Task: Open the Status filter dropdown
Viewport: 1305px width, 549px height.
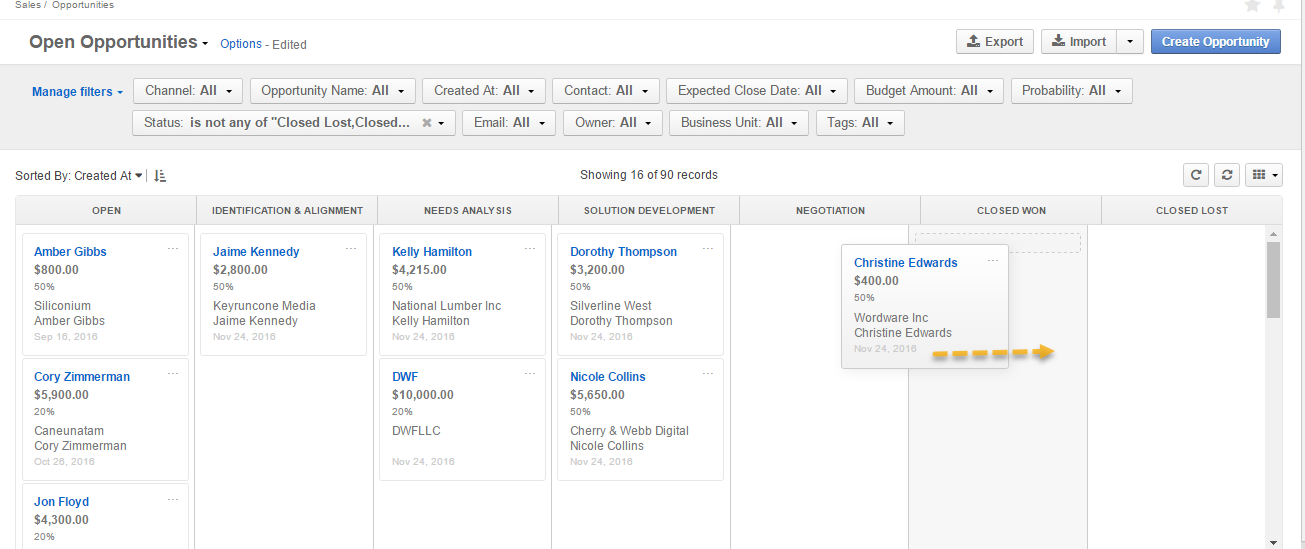Action: (x=294, y=123)
